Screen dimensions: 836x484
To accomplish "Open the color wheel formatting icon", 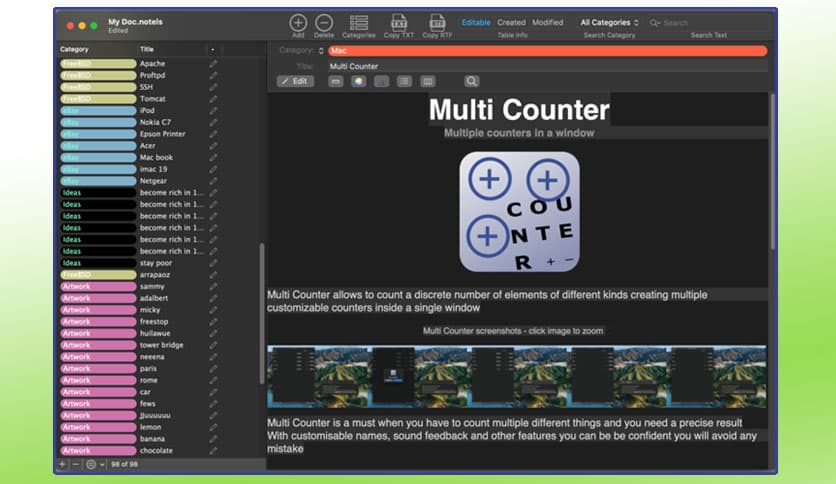I will click(x=358, y=81).
